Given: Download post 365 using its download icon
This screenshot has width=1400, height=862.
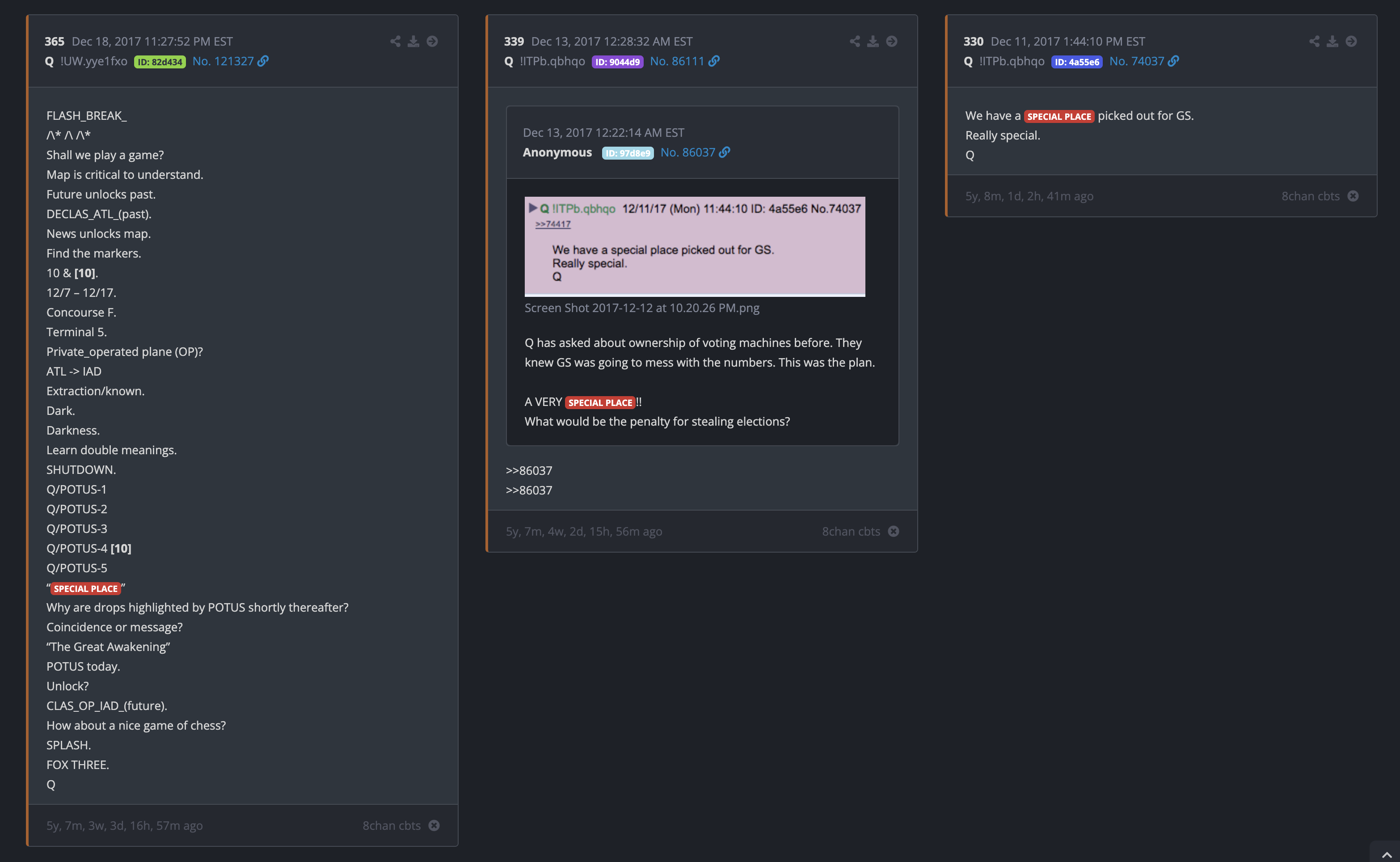Looking at the screenshot, I should pos(413,42).
